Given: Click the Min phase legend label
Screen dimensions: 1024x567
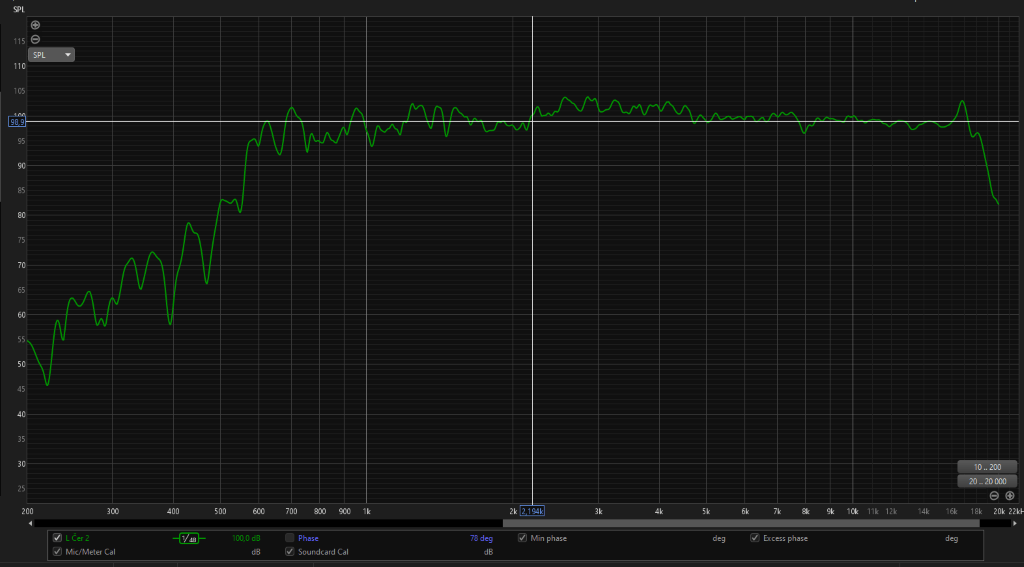Looking at the screenshot, I should (x=549, y=538).
